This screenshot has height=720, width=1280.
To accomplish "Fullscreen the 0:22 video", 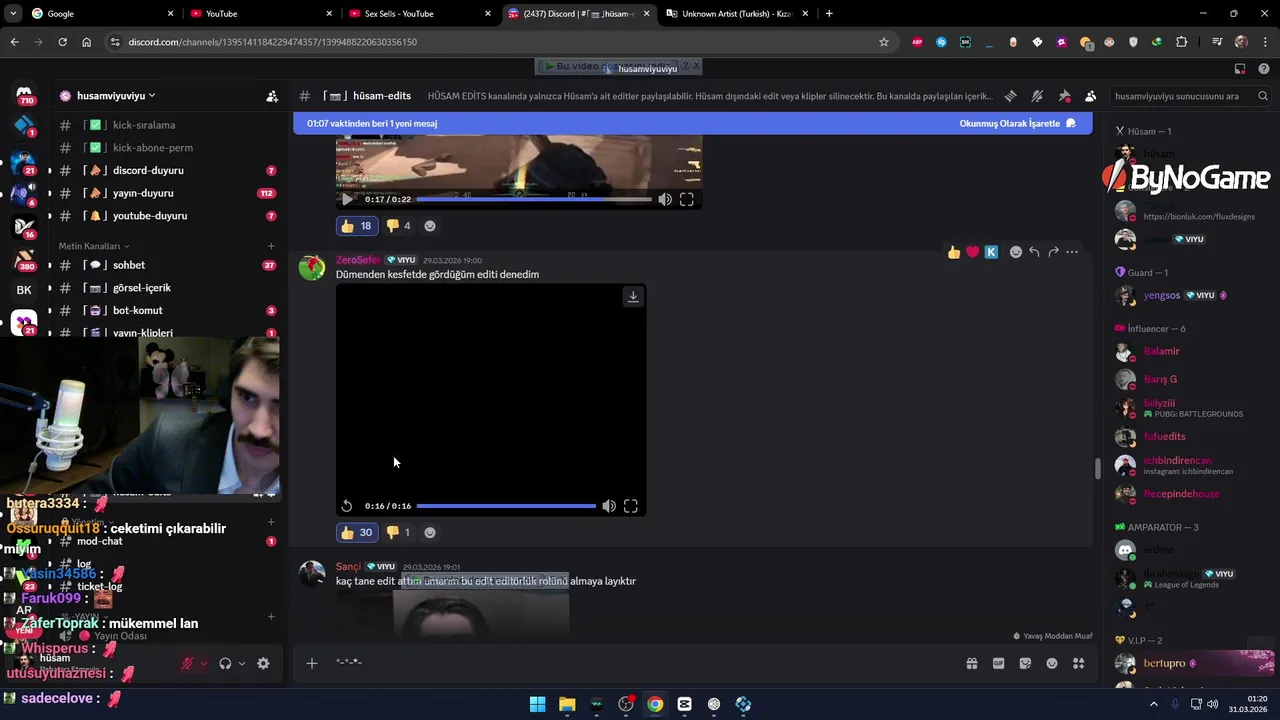I will tap(687, 199).
